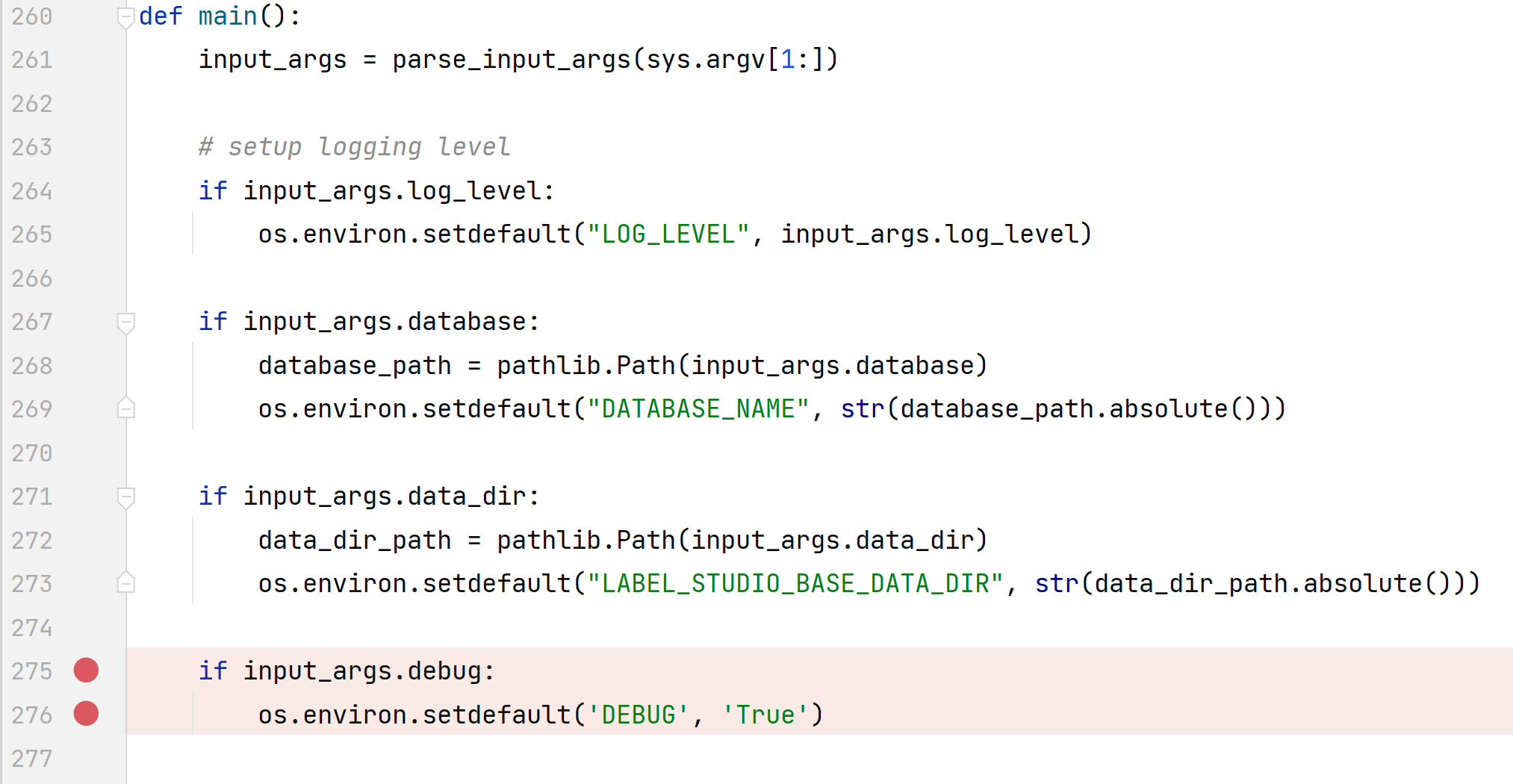Click the "LABEL_STUDIO_BASE_DATA_DIR" string
This screenshot has height=784, width=1513.
795,584
